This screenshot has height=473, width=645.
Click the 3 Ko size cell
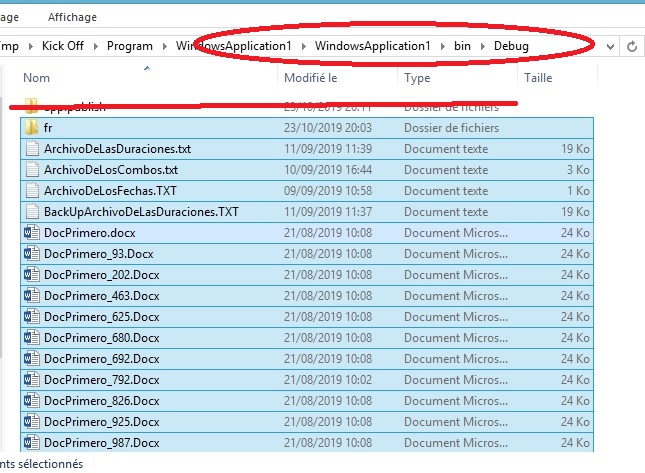[x=578, y=170]
